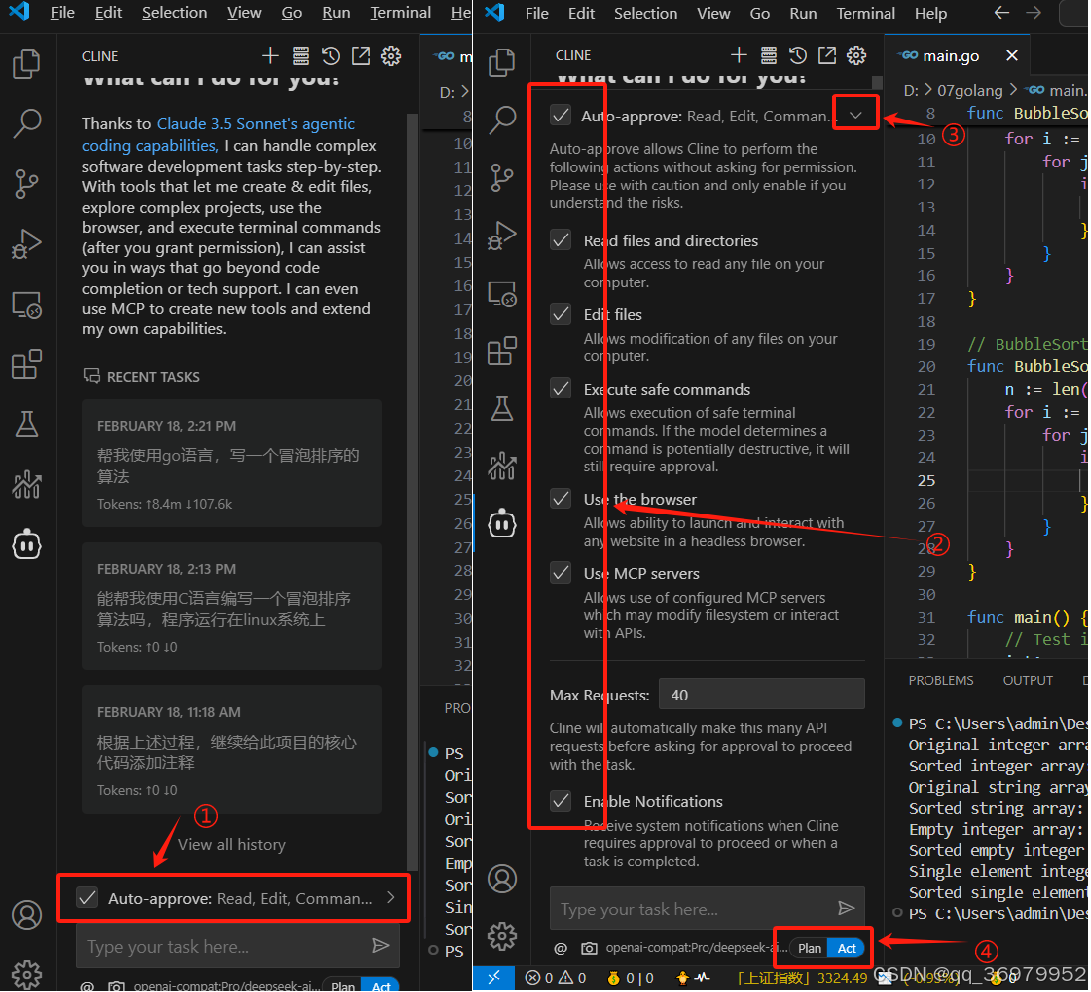Open Cline settings gear in left window

click(x=391, y=56)
